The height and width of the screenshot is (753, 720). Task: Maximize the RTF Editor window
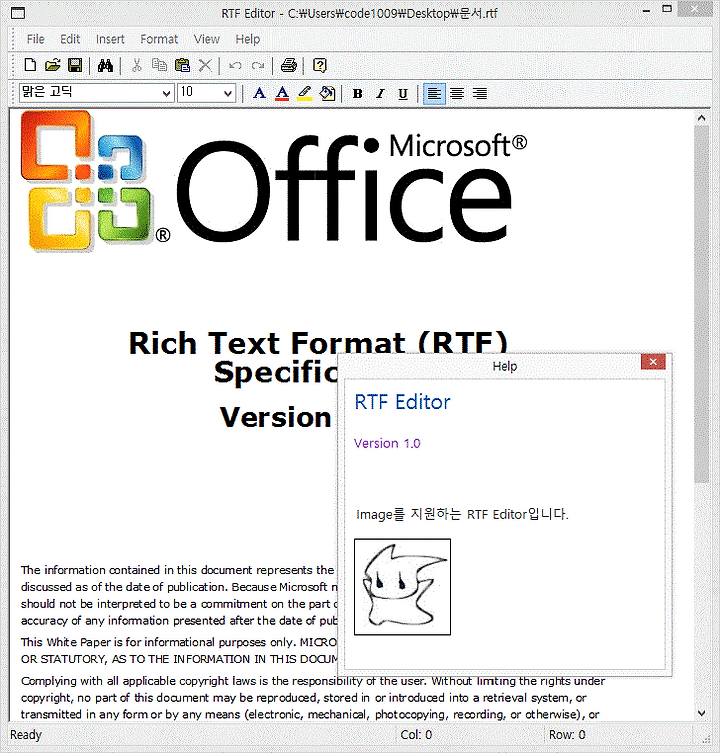click(667, 8)
